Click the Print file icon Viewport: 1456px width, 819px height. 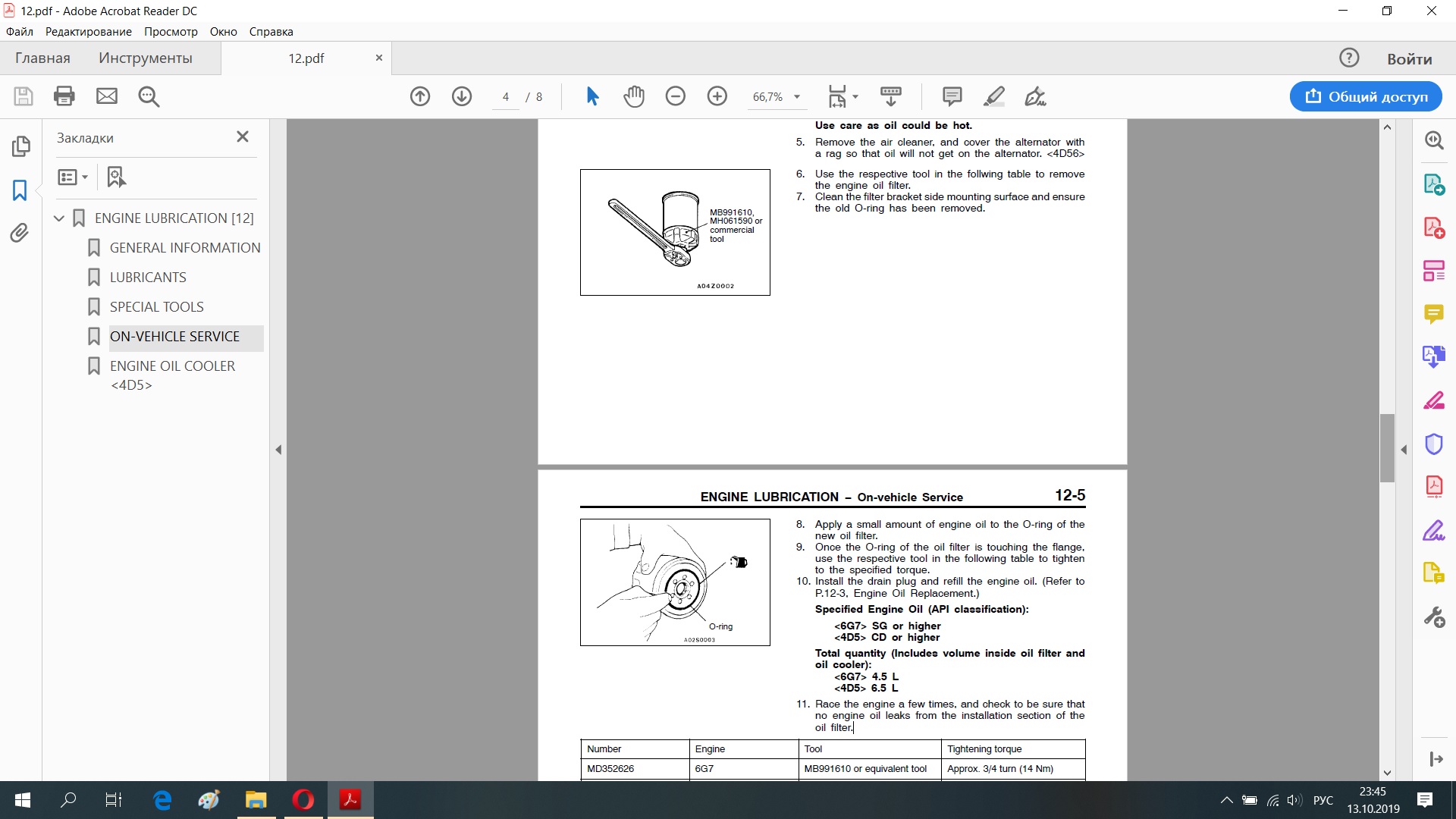pos(64,96)
